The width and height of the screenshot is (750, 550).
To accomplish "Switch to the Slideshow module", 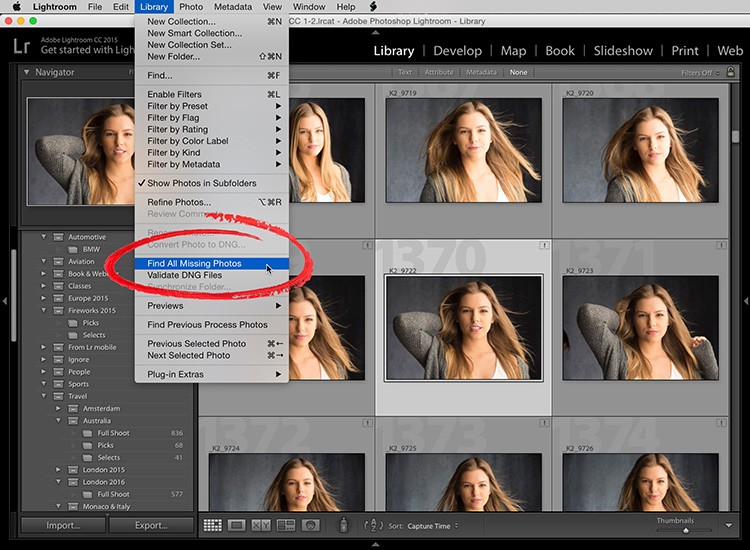I will point(623,51).
